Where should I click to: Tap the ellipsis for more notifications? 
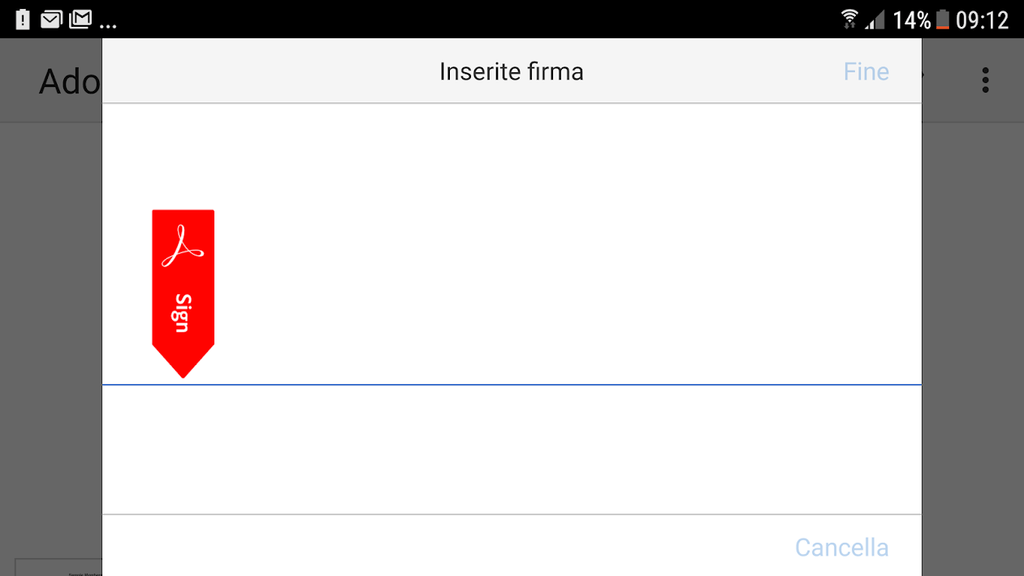108,26
